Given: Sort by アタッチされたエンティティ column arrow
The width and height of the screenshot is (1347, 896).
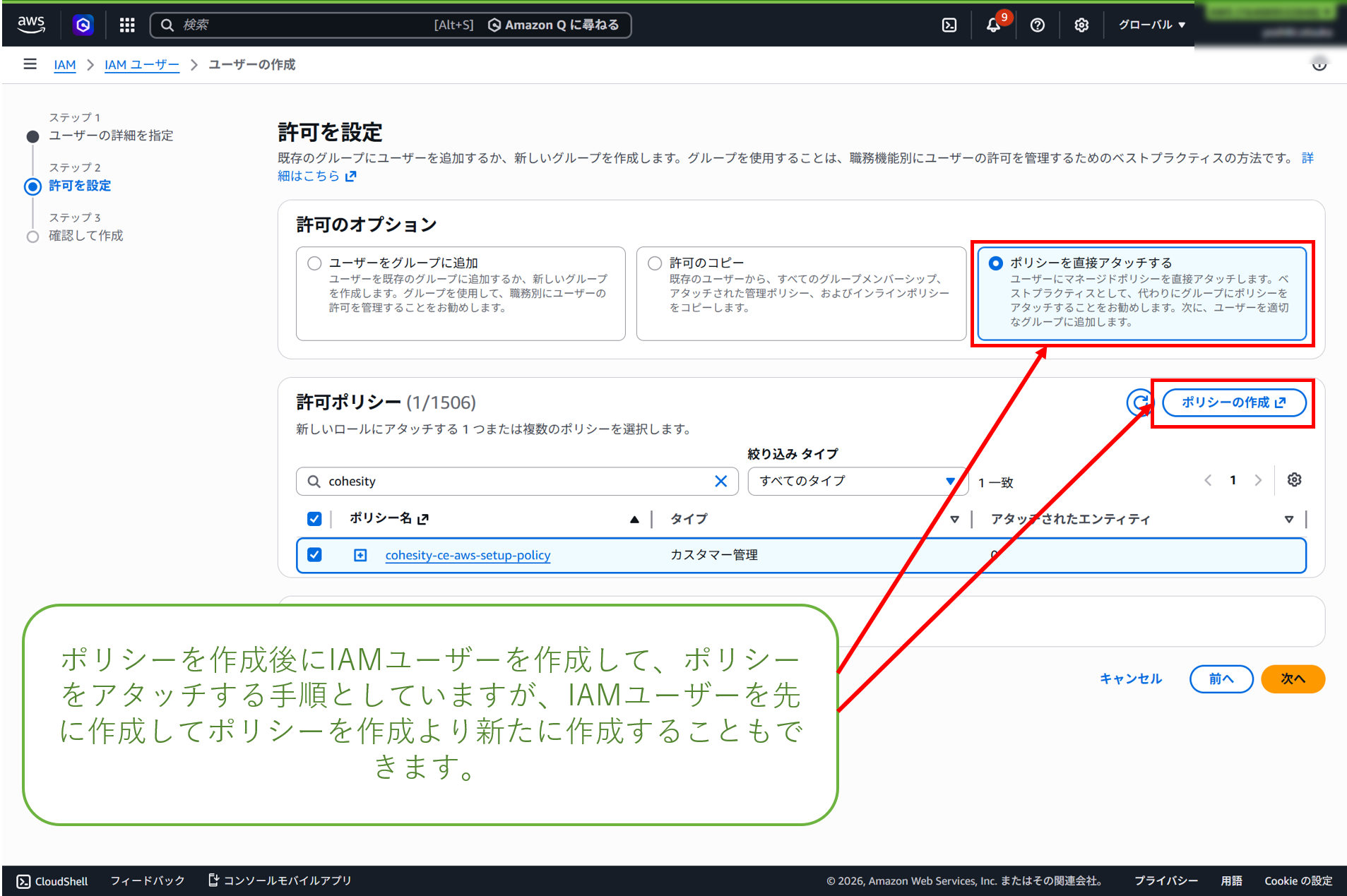Looking at the screenshot, I should [1289, 520].
